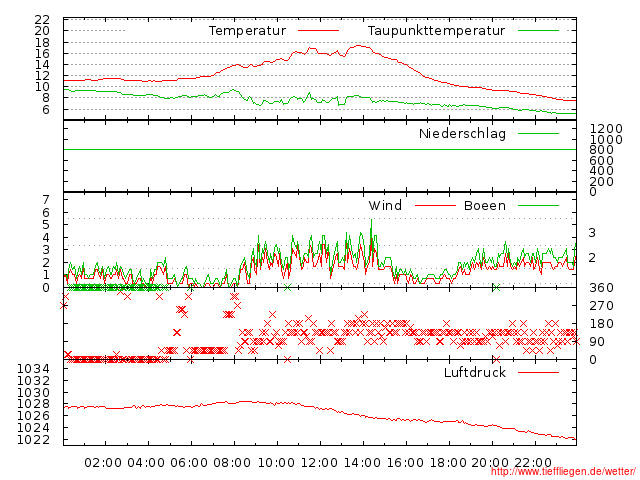
Task: Click the 04:00 time axis label
Action: click(x=146, y=463)
